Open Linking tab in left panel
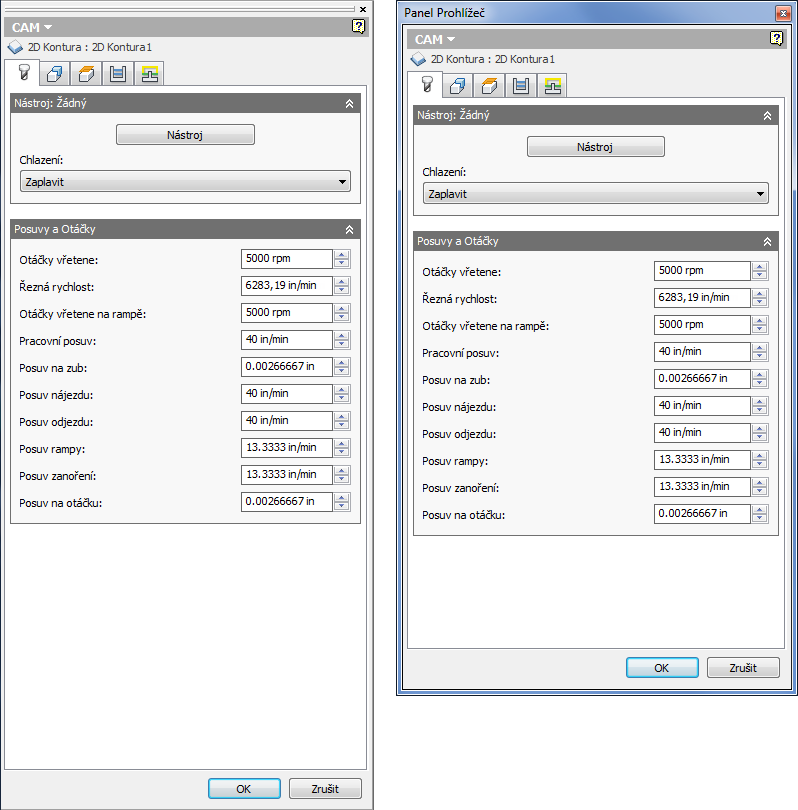The height and width of the screenshot is (810, 798). (x=149, y=74)
